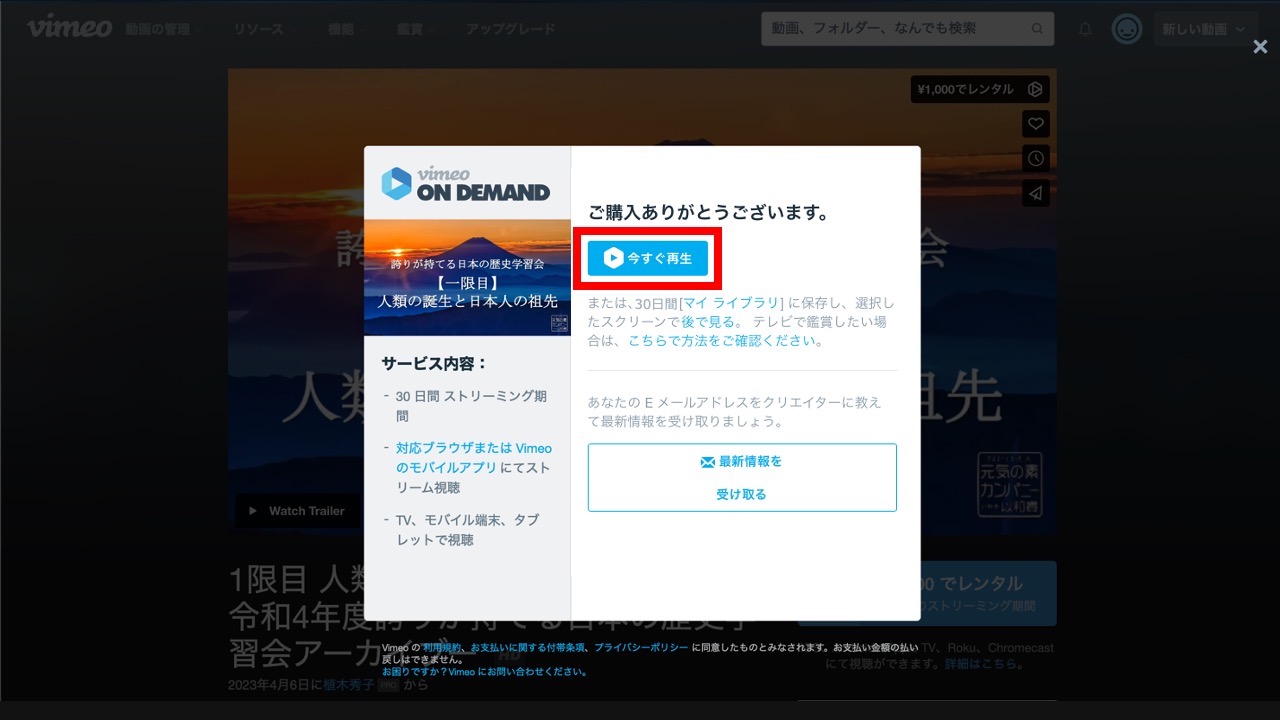Open the お支払いに関する付帯条項 link

[x=528, y=648]
